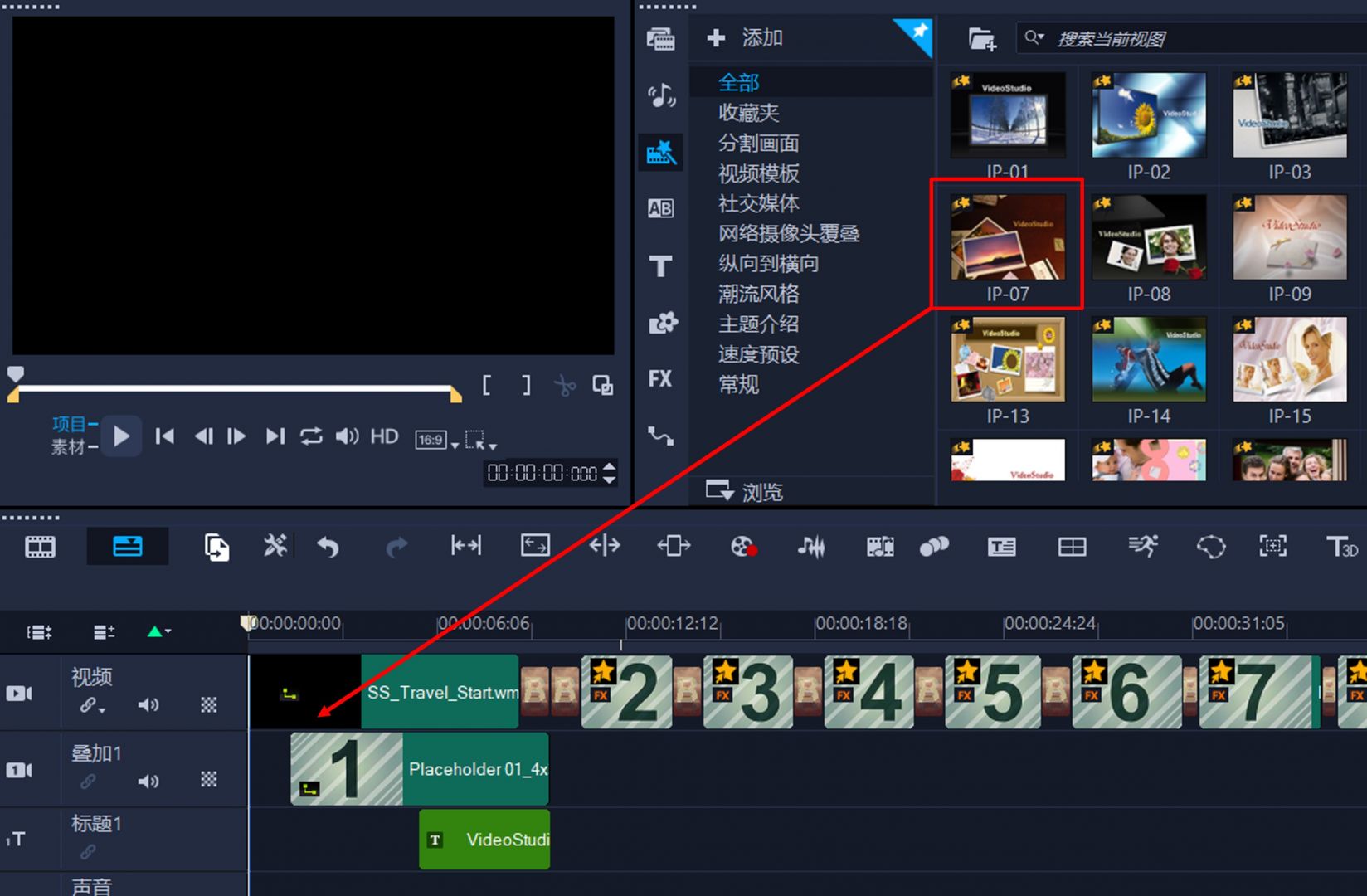Click the Play button in preview panel
Screen dimensions: 1367x896
coord(121,436)
